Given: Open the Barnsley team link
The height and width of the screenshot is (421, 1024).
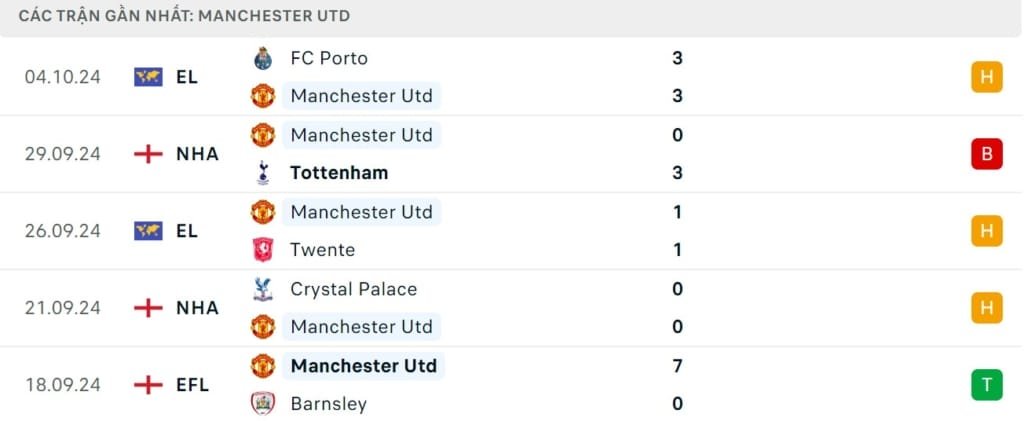Looking at the screenshot, I should [x=328, y=404].
